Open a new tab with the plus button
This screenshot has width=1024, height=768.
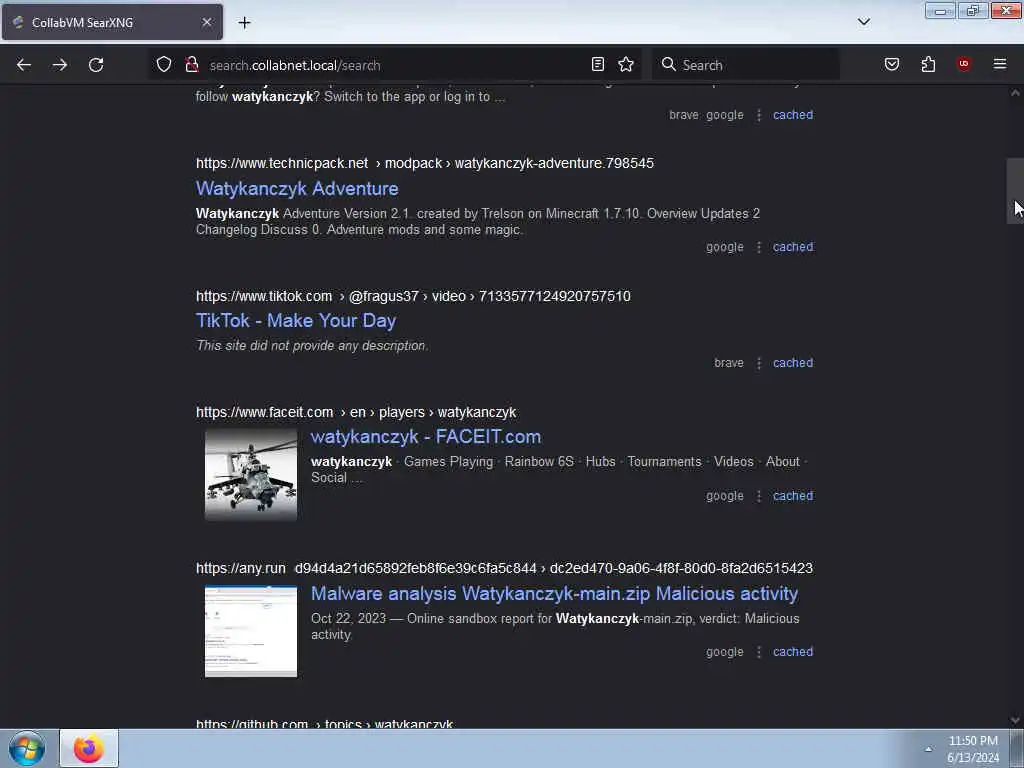[244, 22]
